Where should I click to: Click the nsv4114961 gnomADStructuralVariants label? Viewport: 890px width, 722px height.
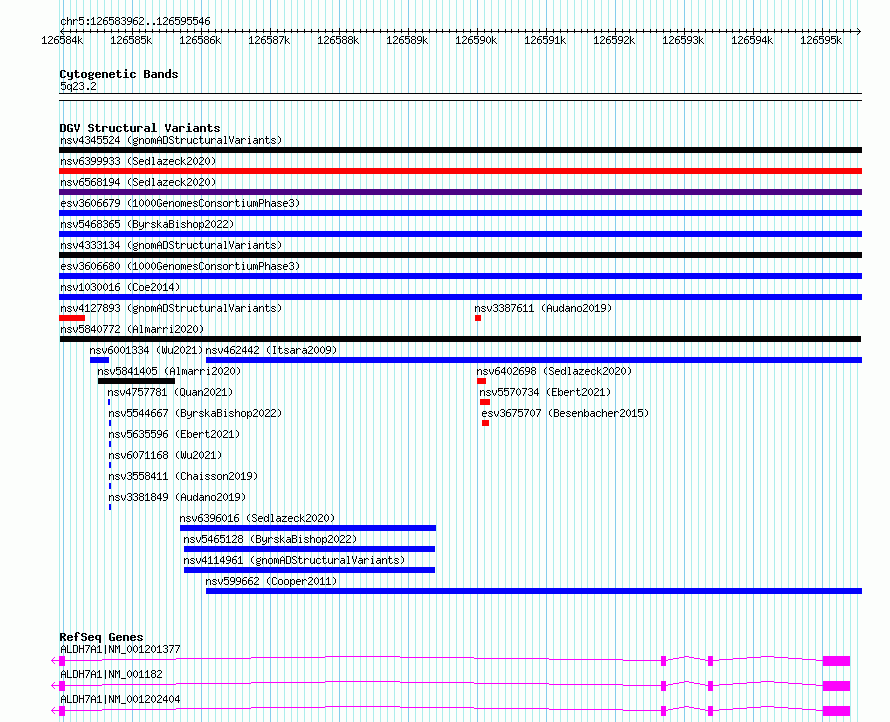(x=294, y=560)
